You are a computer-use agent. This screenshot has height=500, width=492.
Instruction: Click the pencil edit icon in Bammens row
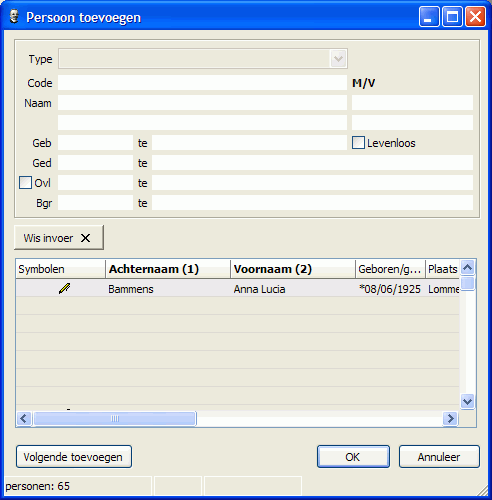(x=64, y=288)
